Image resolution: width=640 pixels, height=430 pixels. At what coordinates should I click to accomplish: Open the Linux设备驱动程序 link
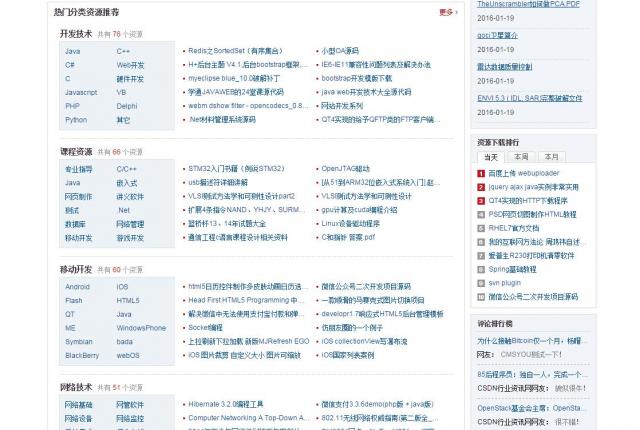pos(350,224)
